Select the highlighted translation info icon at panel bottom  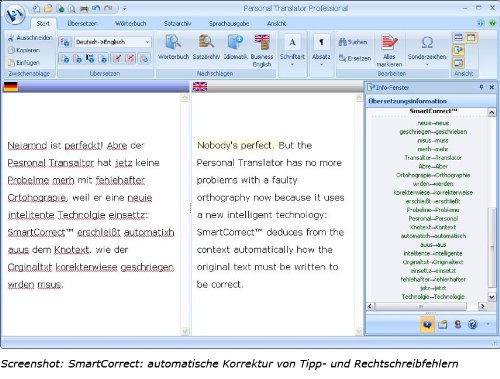point(428,324)
